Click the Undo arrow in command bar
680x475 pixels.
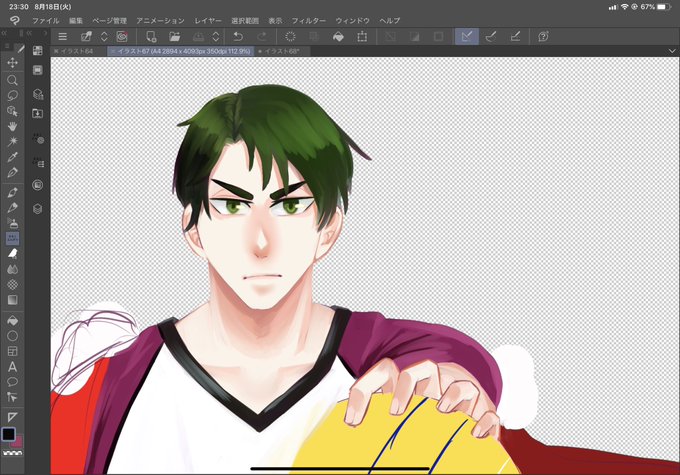(238, 36)
